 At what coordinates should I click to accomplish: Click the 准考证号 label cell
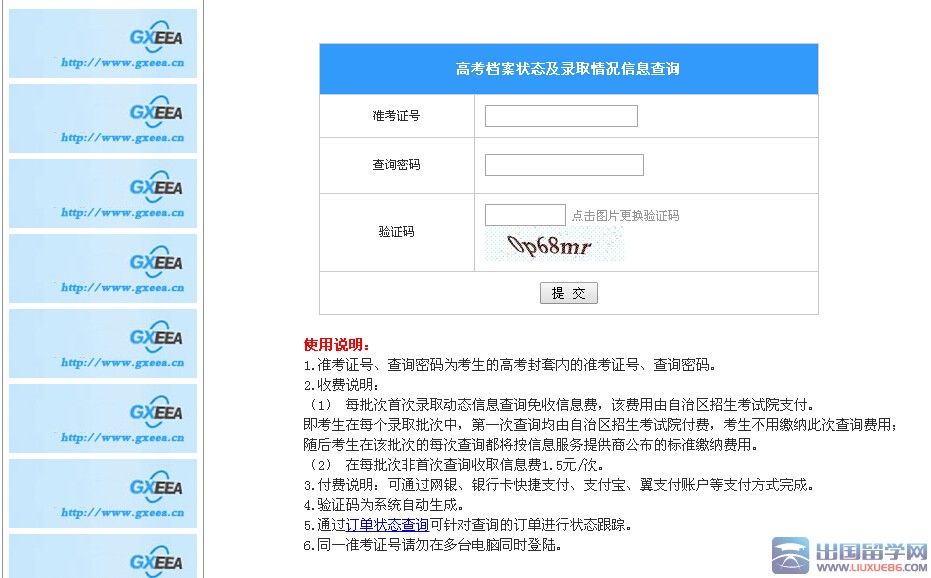(x=396, y=116)
